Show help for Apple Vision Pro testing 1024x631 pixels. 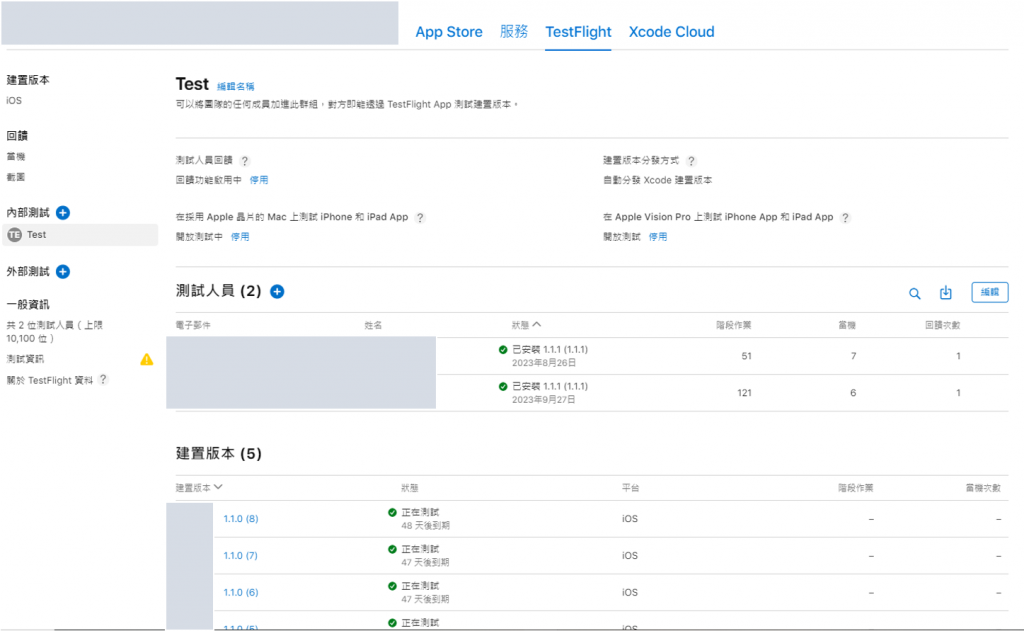[x=845, y=218]
